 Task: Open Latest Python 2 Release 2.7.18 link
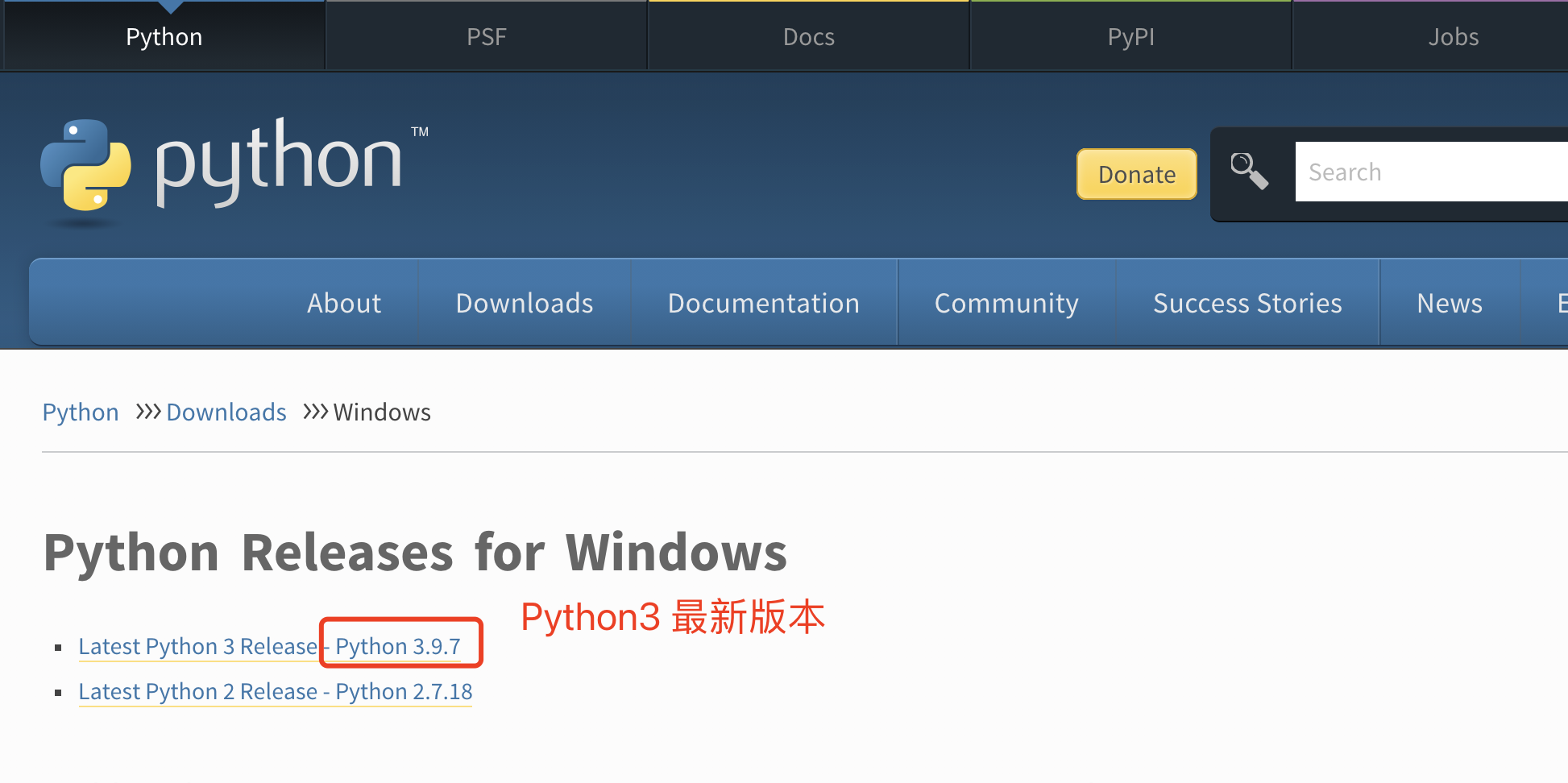(276, 691)
